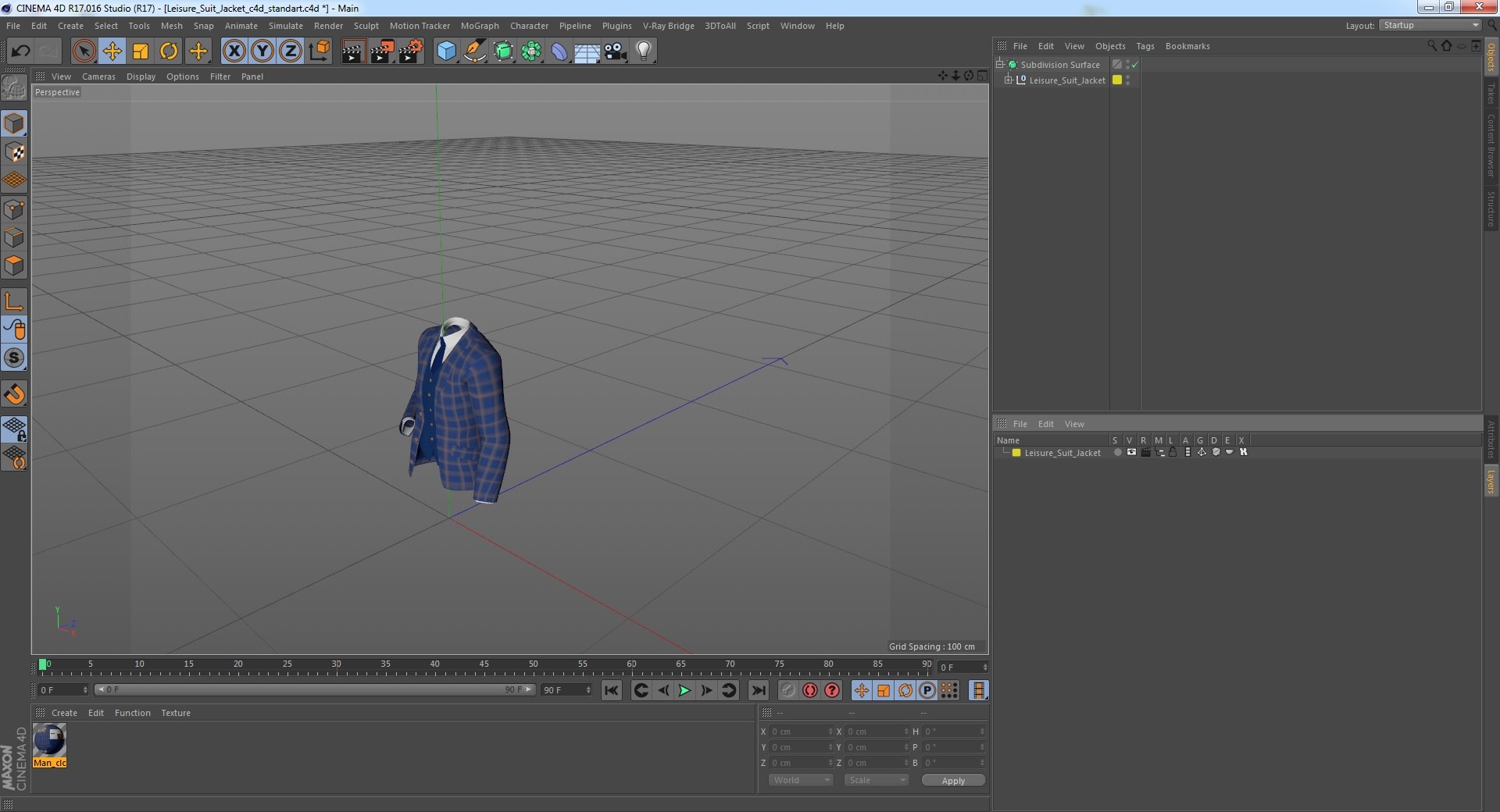Click Leisure_Suit_Jacket yellow layer swatch
Image resolution: width=1500 pixels, height=812 pixels.
pos(1117,80)
